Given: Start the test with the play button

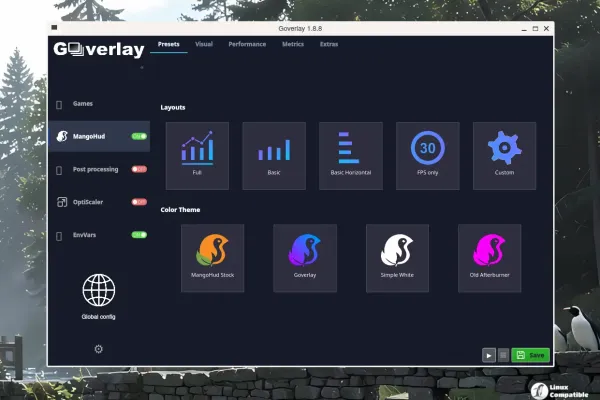Looking at the screenshot, I should coord(489,355).
